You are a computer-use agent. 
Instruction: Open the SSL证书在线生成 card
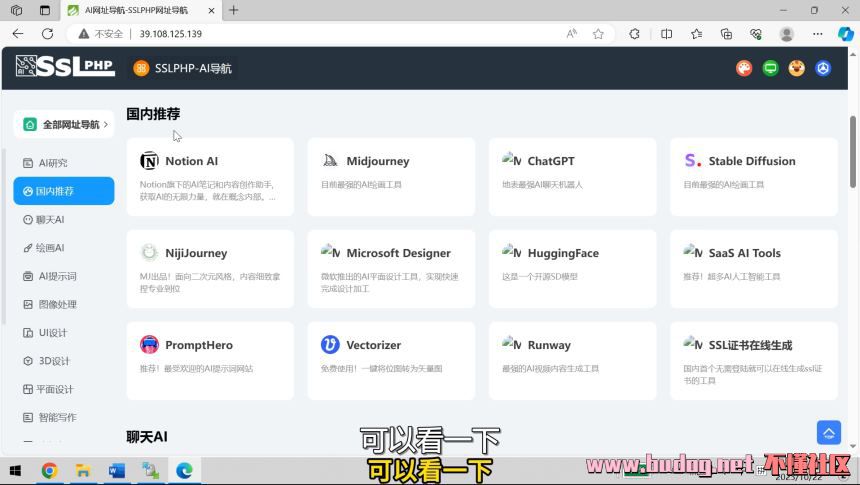coord(753,360)
